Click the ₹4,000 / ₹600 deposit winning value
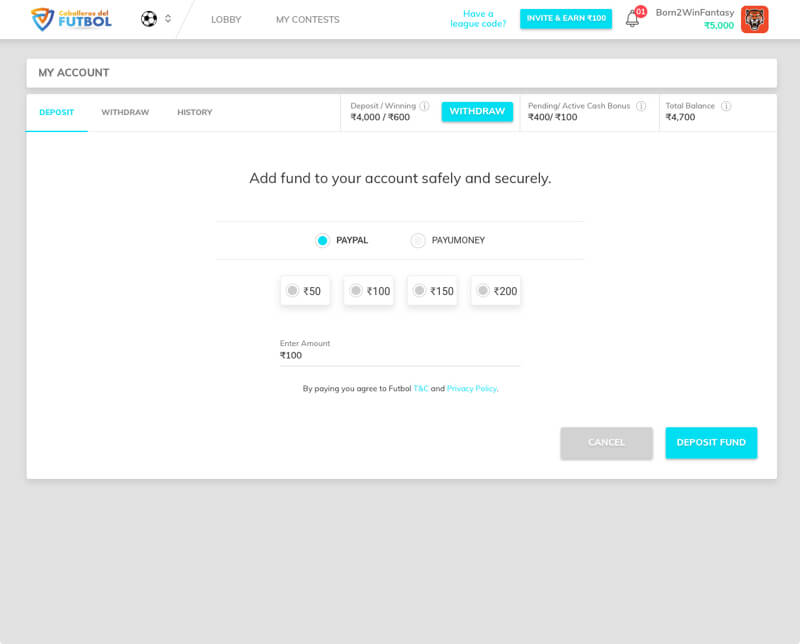 click(380, 117)
